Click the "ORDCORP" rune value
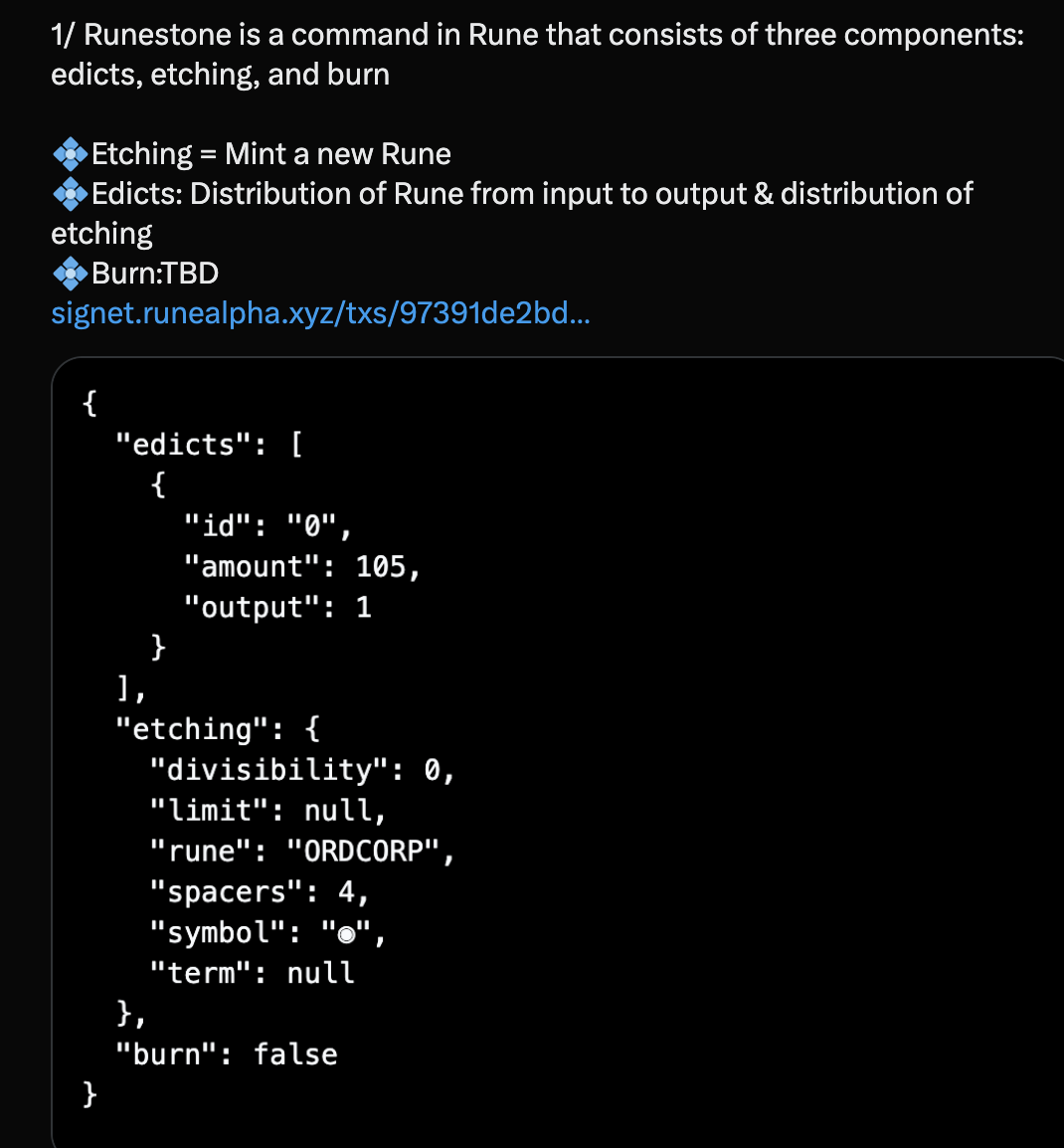1064x1148 pixels. point(363,852)
